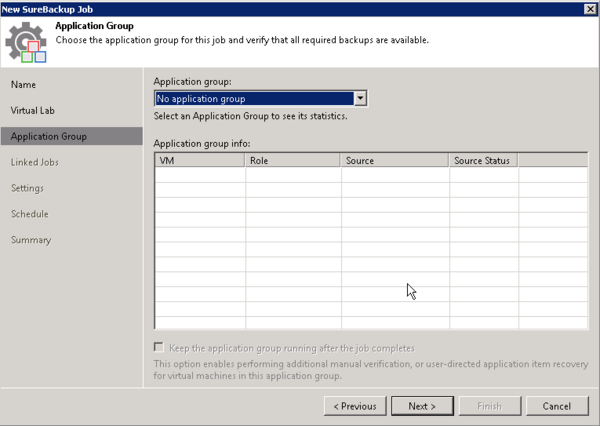
Task: Go to the Name wizard step
Action: 23,84
